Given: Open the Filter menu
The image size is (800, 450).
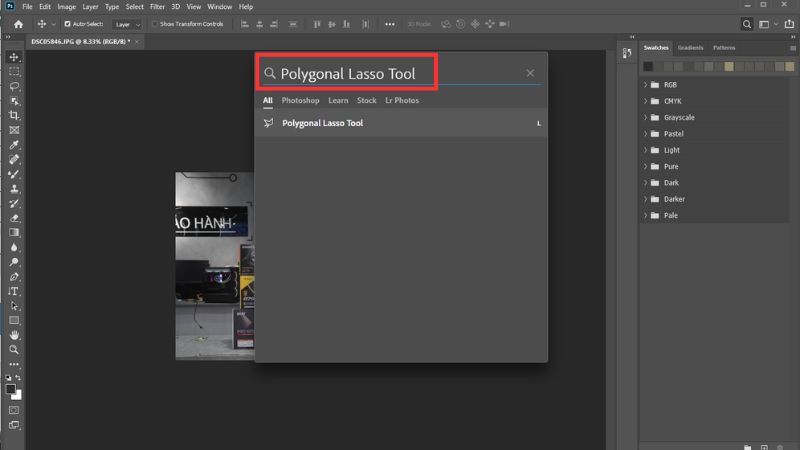Looking at the screenshot, I should (x=157, y=6).
